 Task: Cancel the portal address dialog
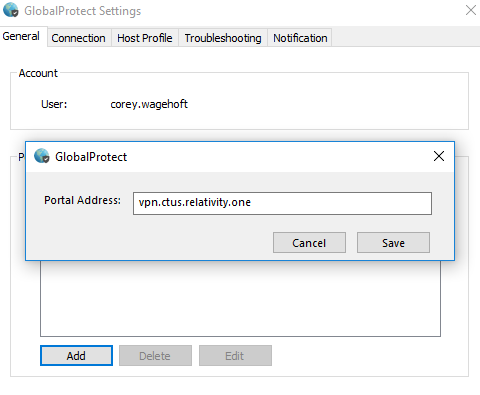[x=309, y=243]
